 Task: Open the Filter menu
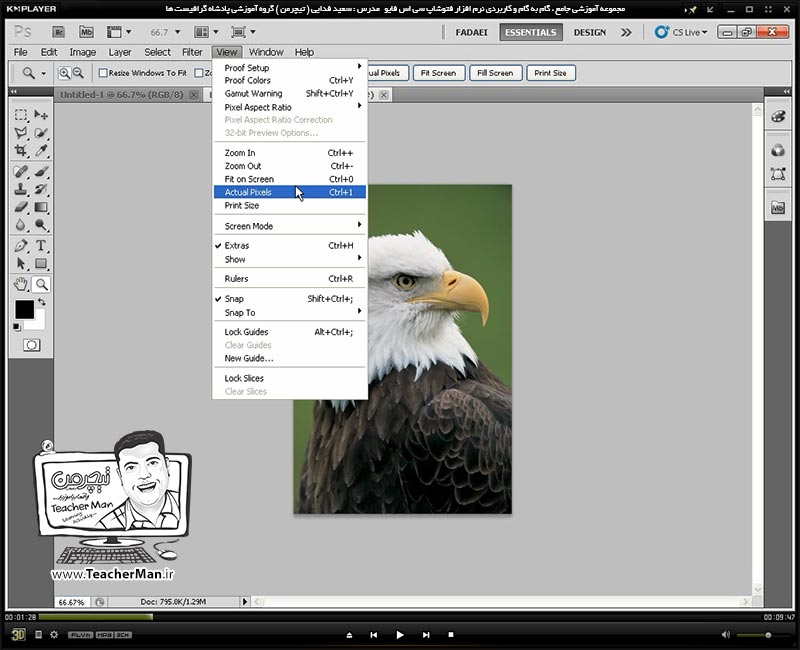click(x=192, y=52)
